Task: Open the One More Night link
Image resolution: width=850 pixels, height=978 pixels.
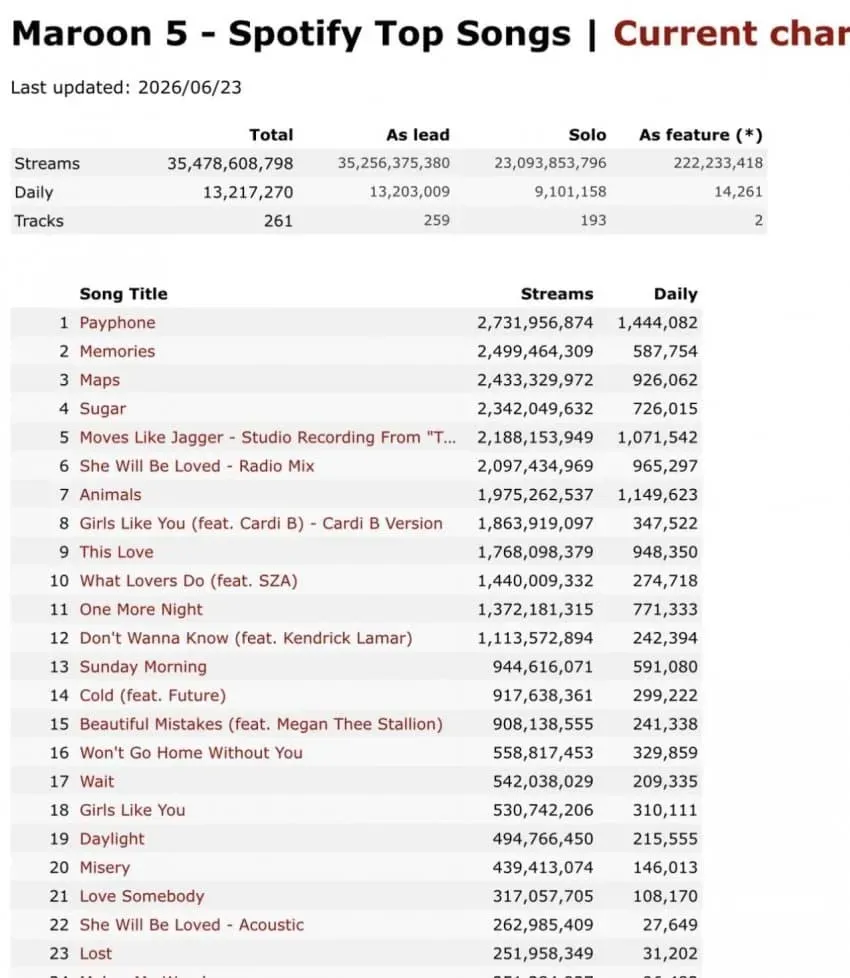Action: click(x=141, y=609)
